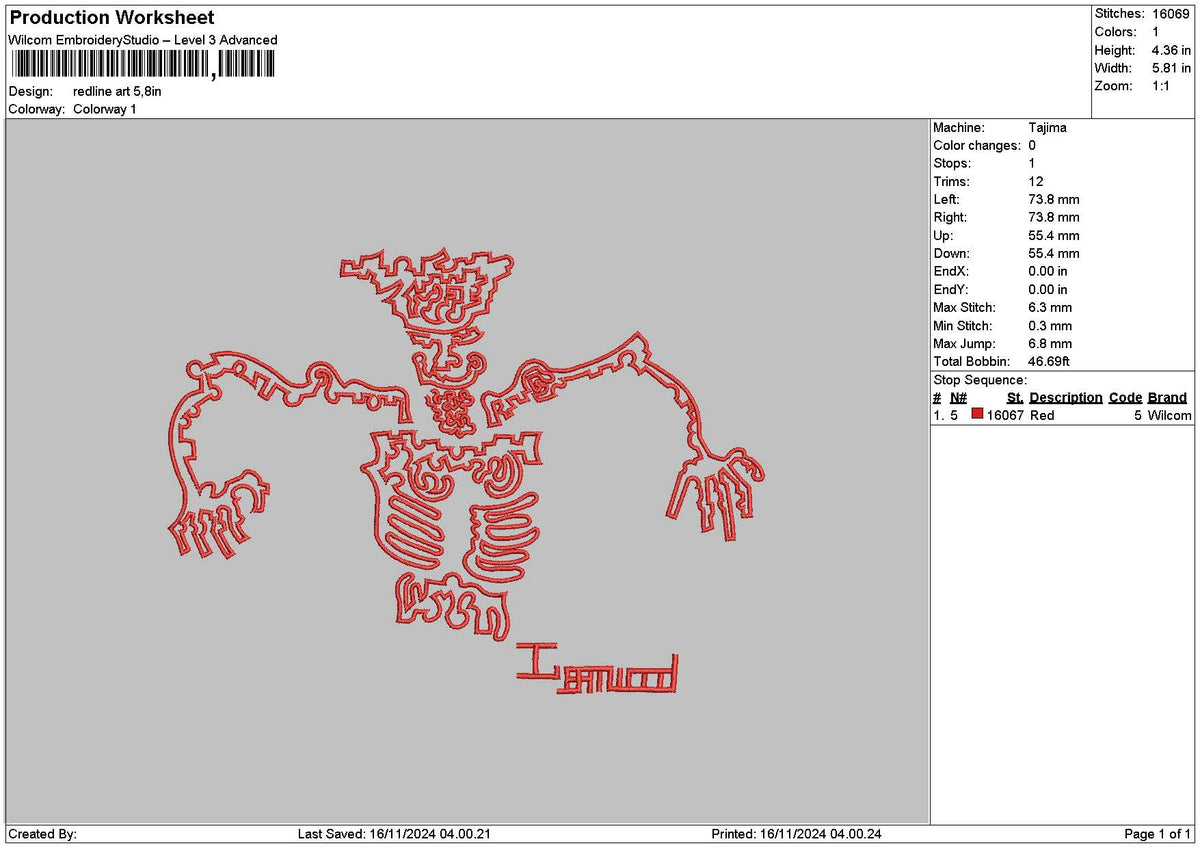The image size is (1200, 848).
Task: Click the Zoom value 1:1
Action: tap(1162, 86)
